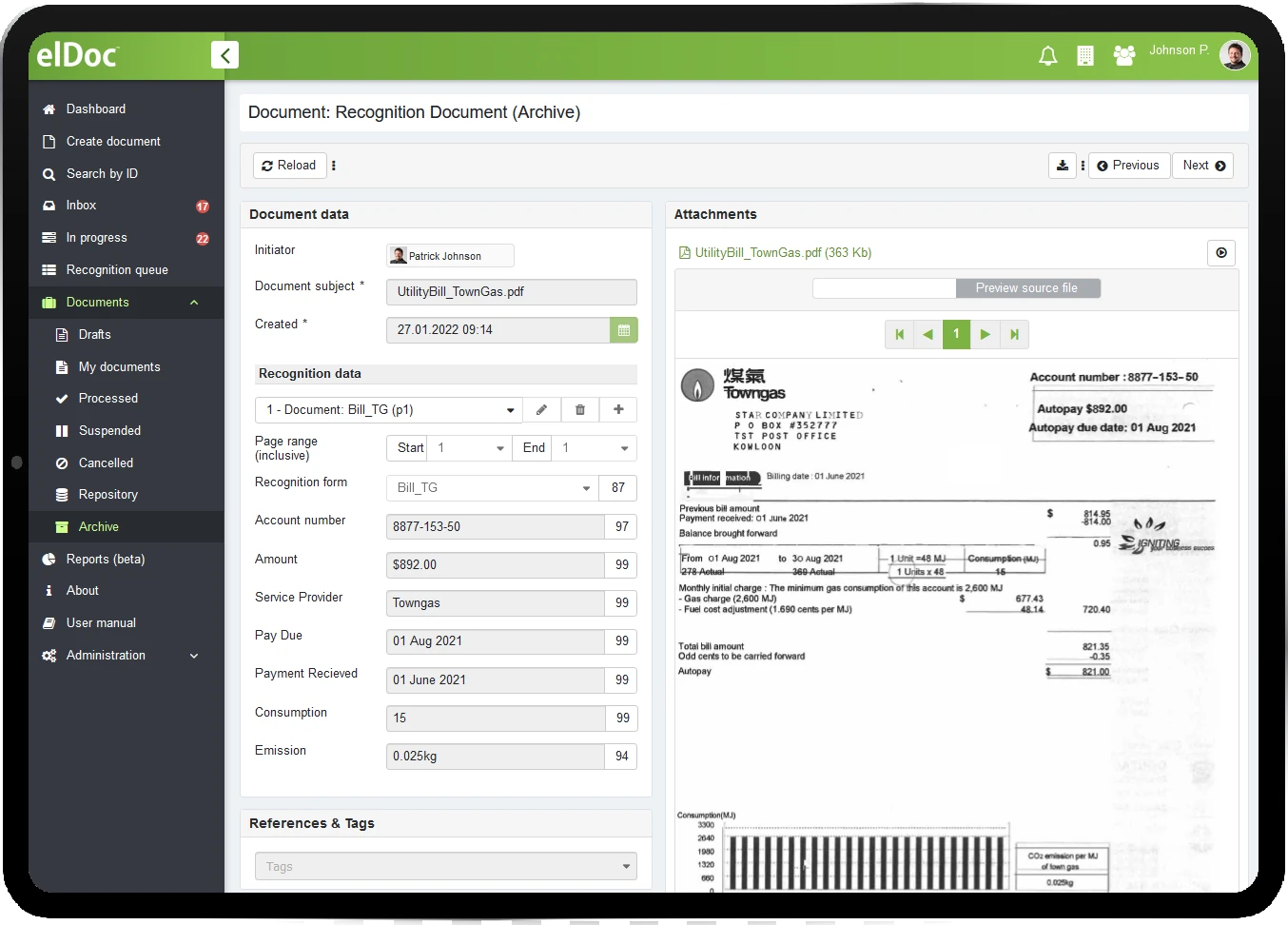Viewport: 1288px width, 925px height.
Task: Click Preview source file button
Action: [x=1027, y=288]
